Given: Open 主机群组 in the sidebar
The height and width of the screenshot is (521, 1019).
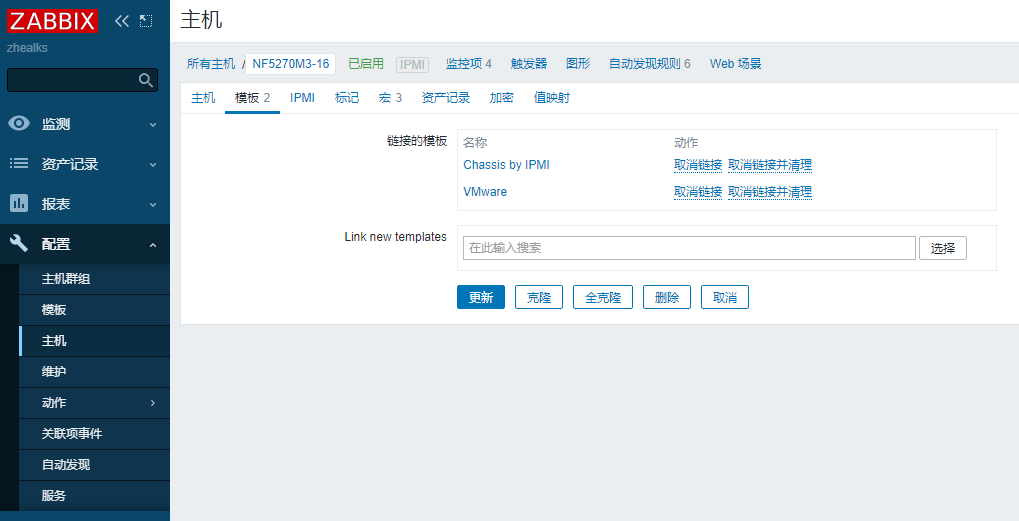Looking at the screenshot, I should coord(94,279).
